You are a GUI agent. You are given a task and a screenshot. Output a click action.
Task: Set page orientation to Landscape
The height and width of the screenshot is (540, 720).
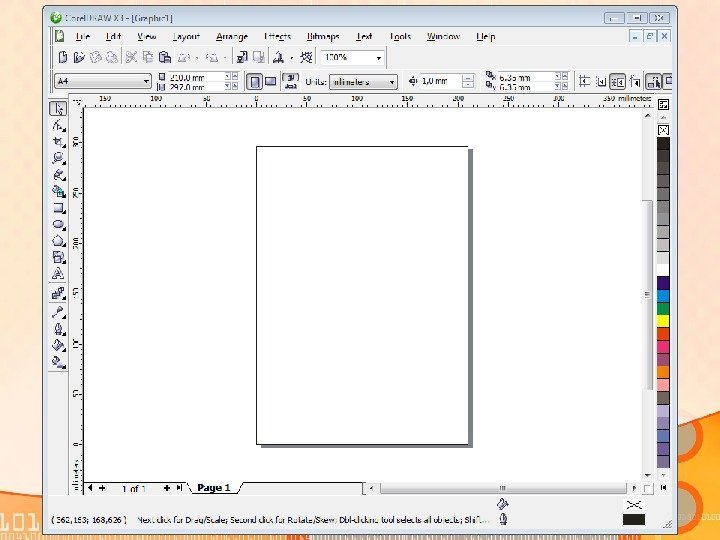pos(271,82)
